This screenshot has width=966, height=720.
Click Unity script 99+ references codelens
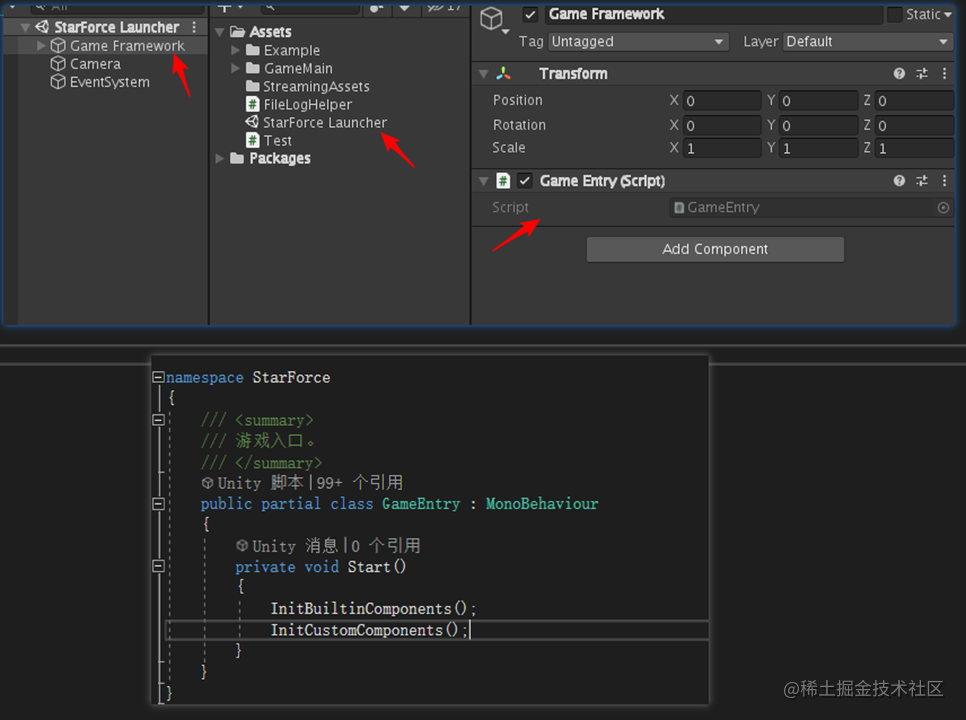click(302, 482)
